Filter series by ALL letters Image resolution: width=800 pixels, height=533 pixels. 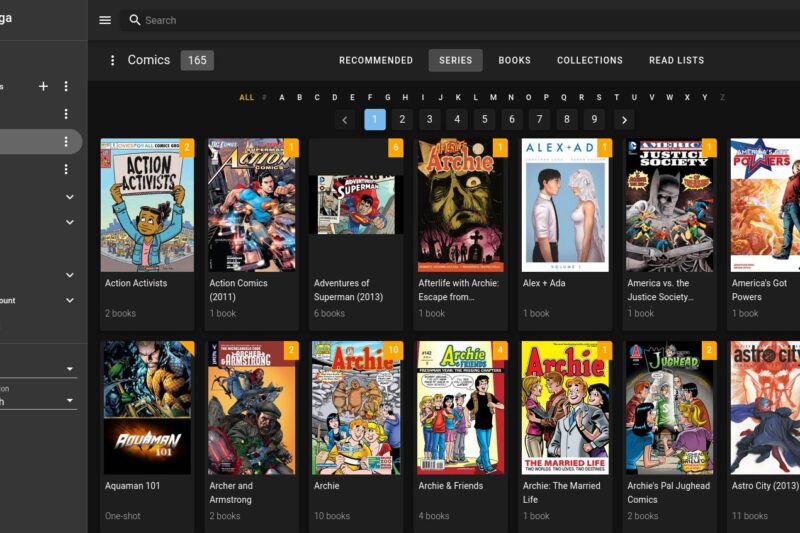[x=246, y=97]
